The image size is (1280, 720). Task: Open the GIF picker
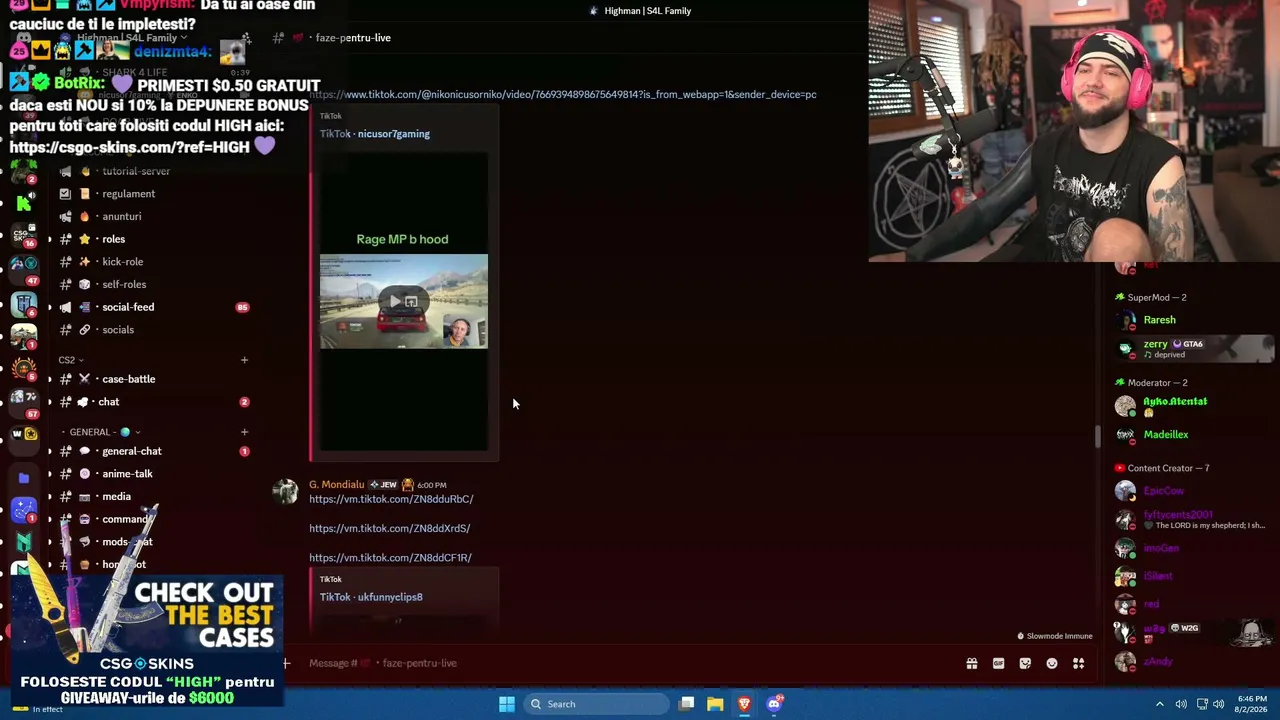998,663
